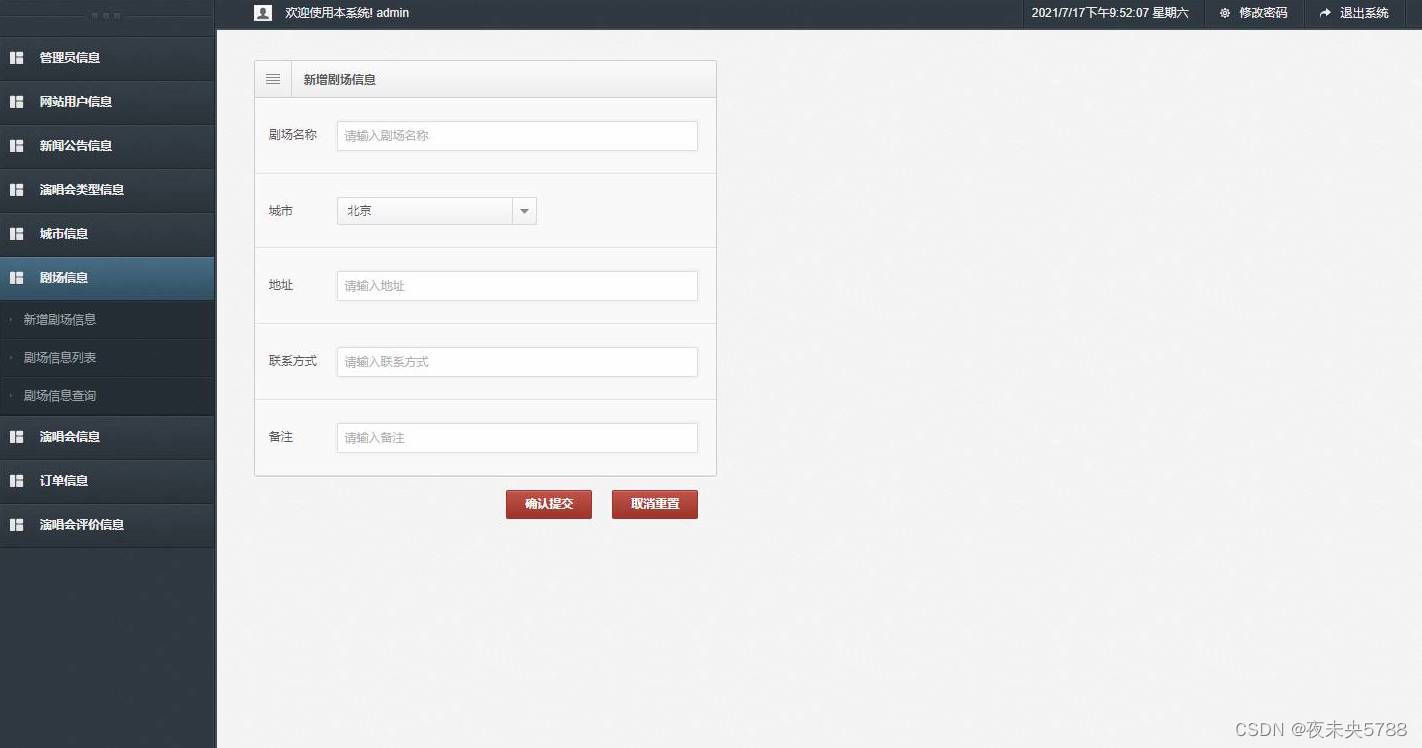
Task: Click the user avatar icon in top bar
Action: pos(263,13)
